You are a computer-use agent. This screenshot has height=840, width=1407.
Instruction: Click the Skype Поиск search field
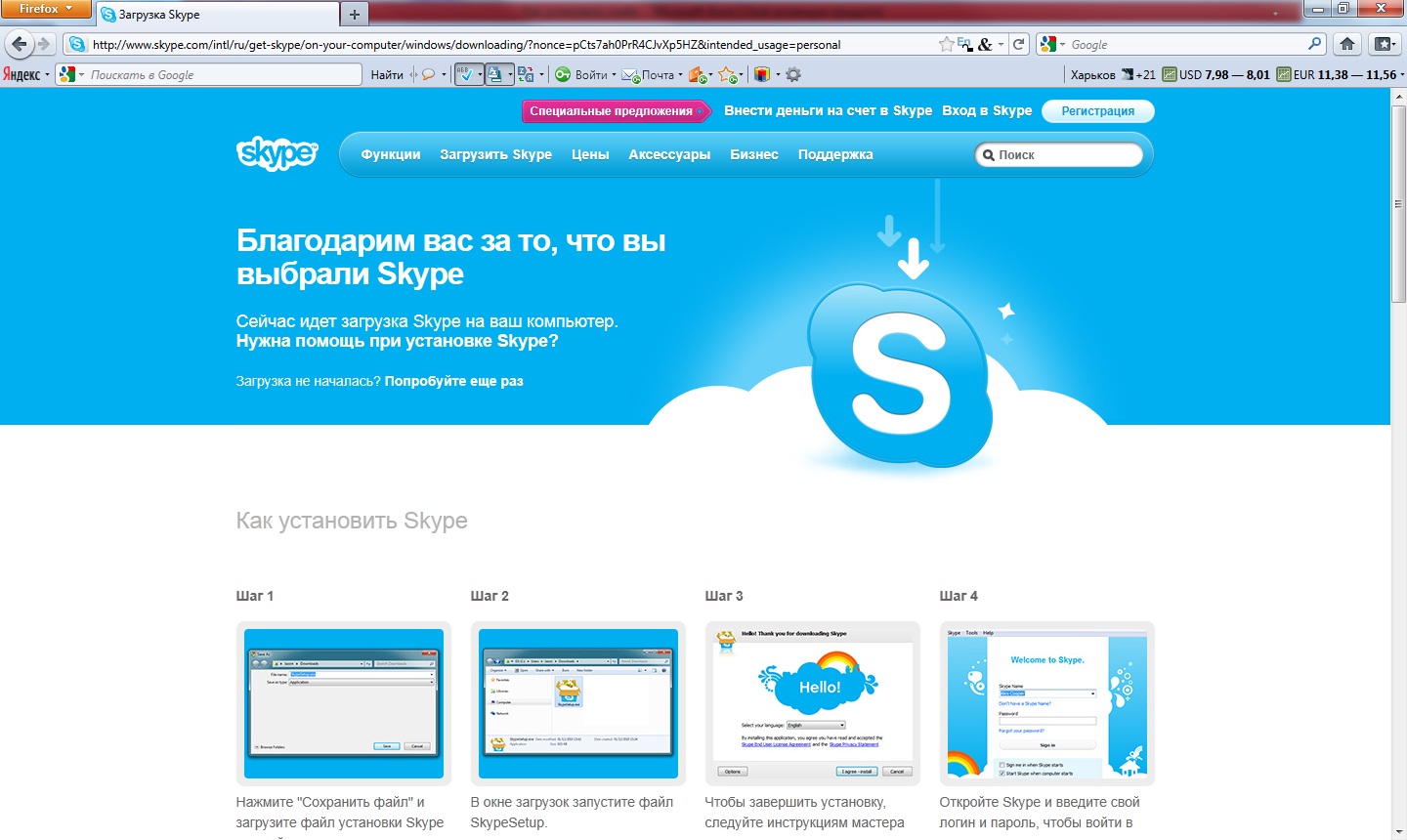pyautogui.click(x=1059, y=155)
